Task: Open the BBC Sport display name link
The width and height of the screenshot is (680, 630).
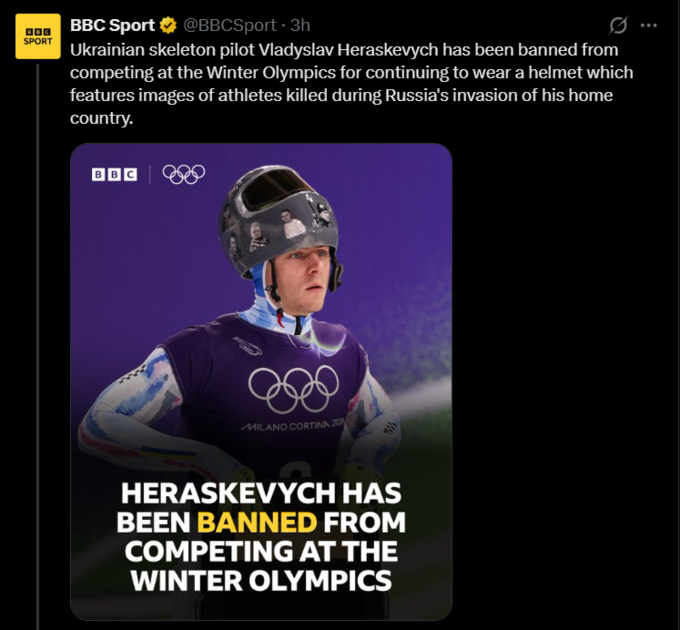Action: tap(112, 26)
